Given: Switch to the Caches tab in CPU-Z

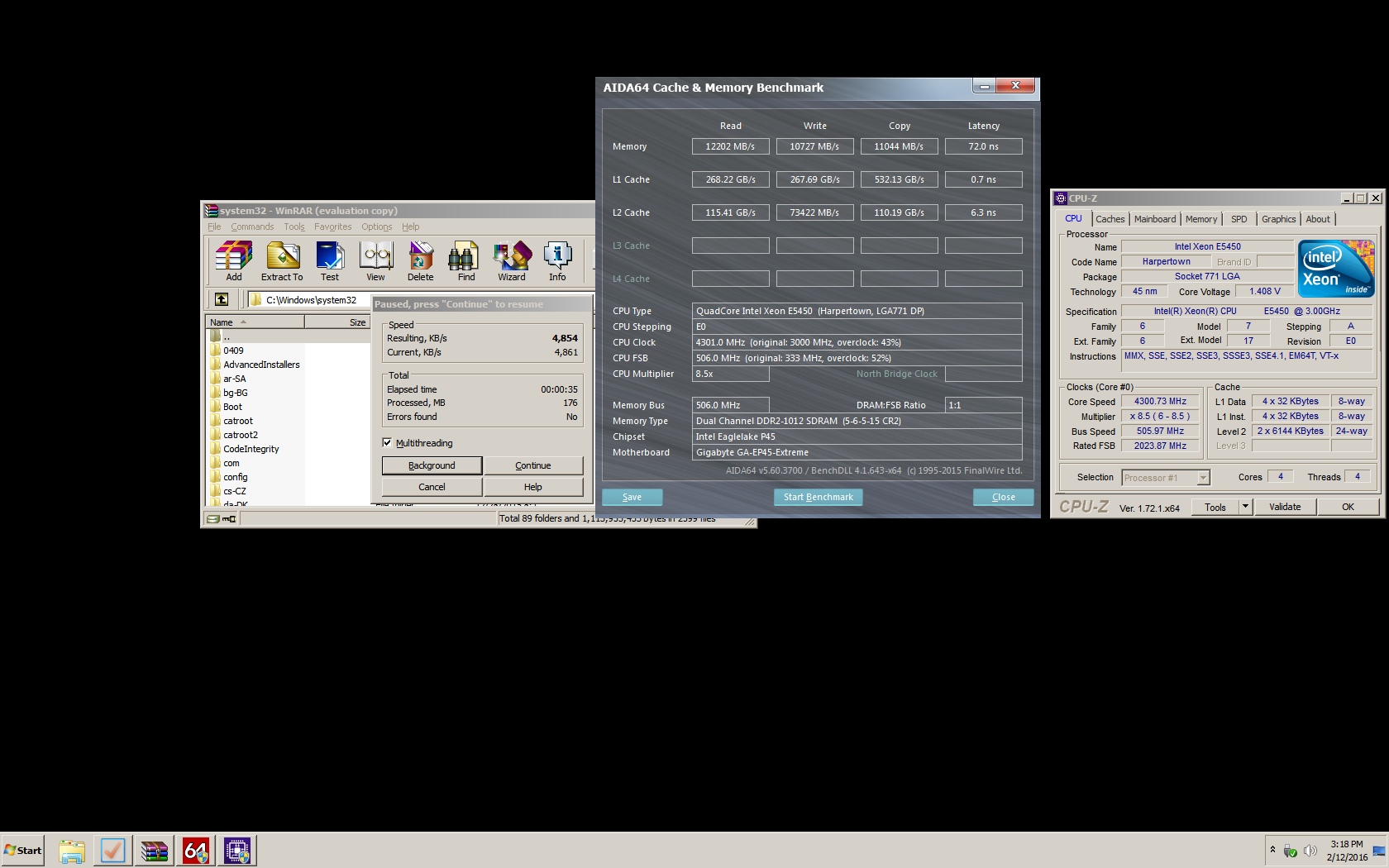Looking at the screenshot, I should (x=1110, y=219).
